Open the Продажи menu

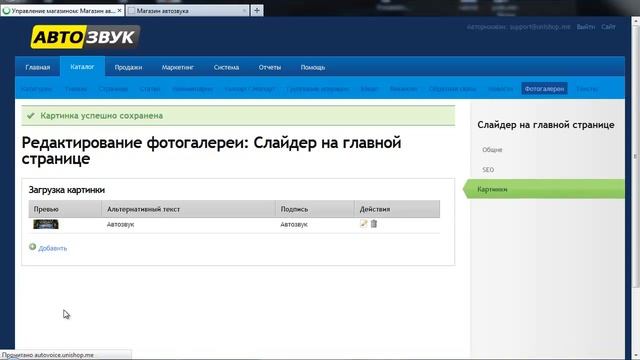(x=128, y=67)
